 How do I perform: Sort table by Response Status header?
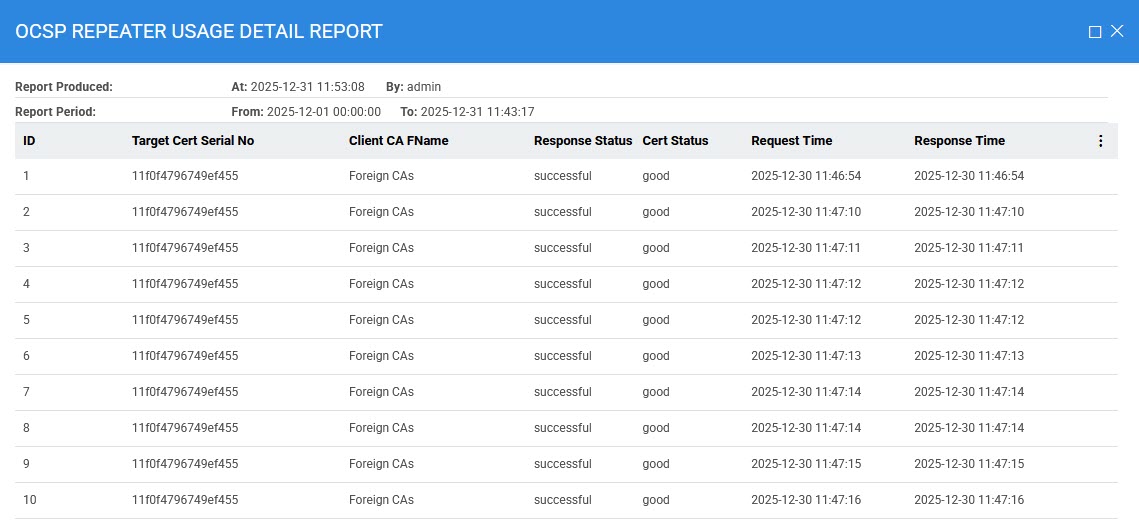pos(583,141)
